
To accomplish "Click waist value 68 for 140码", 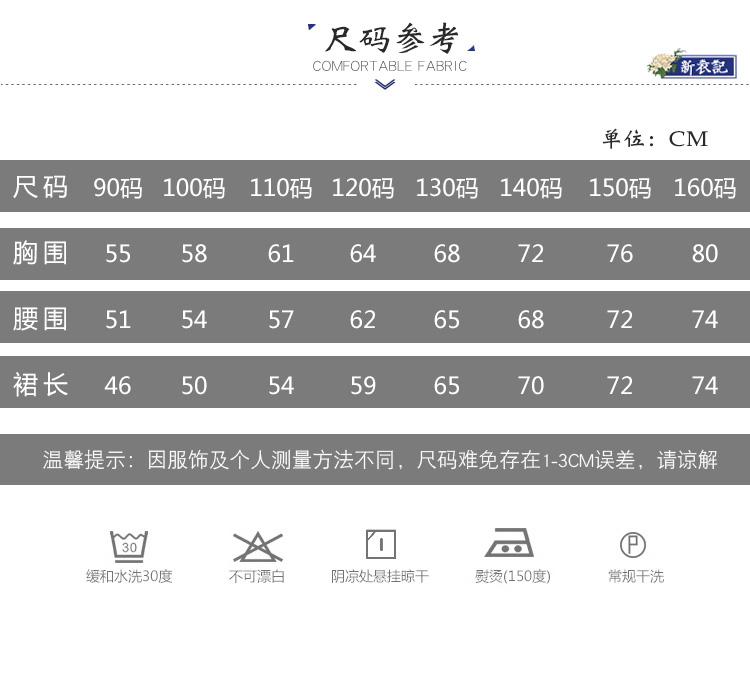I will [531, 319].
